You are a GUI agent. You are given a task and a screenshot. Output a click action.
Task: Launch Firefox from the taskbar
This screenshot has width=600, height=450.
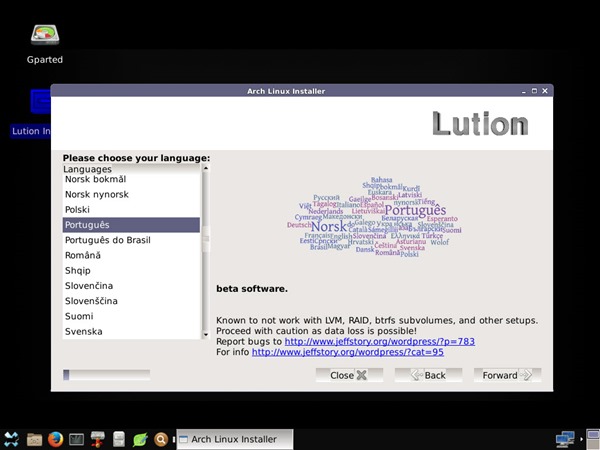pos(55,439)
